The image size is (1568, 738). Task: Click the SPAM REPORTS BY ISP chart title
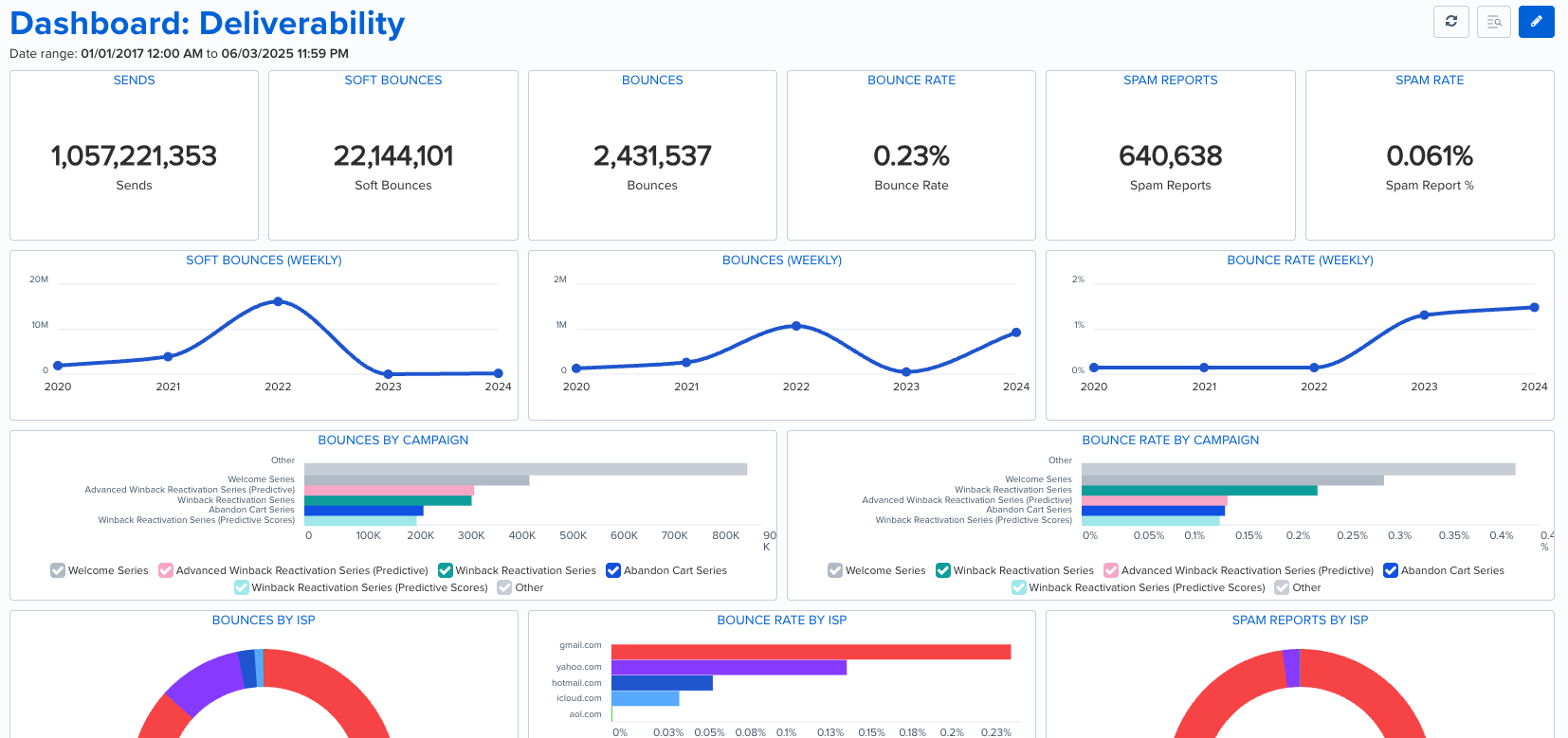pos(1300,621)
